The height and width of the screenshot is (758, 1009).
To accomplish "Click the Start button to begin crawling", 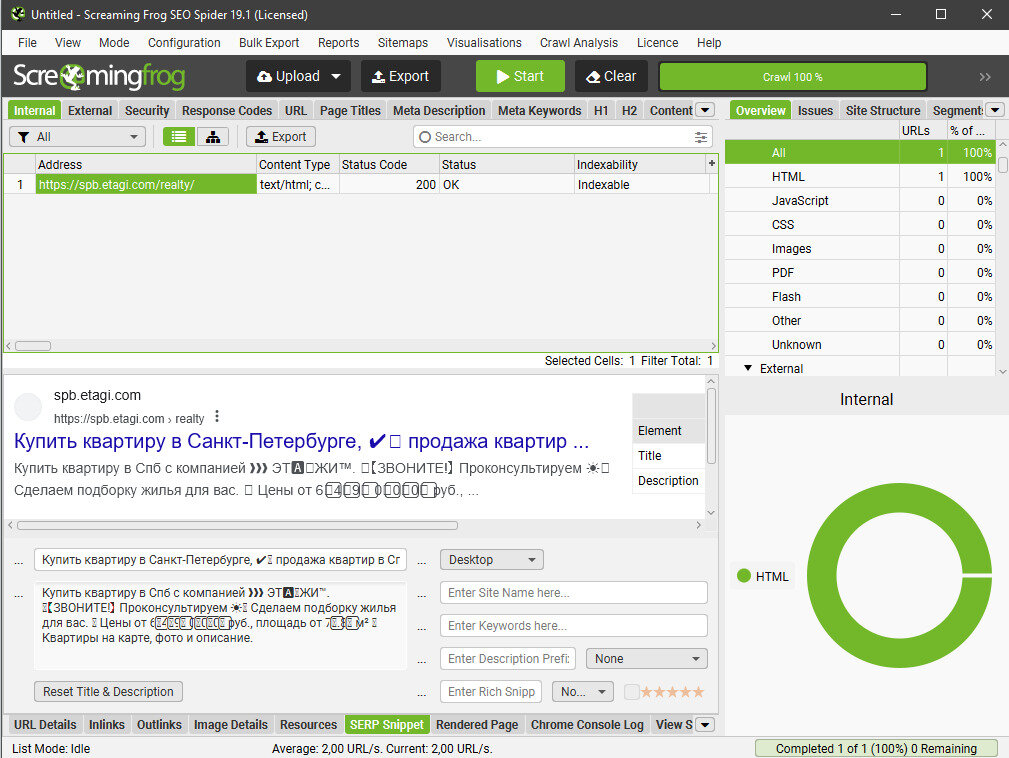I will coord(519,76).
